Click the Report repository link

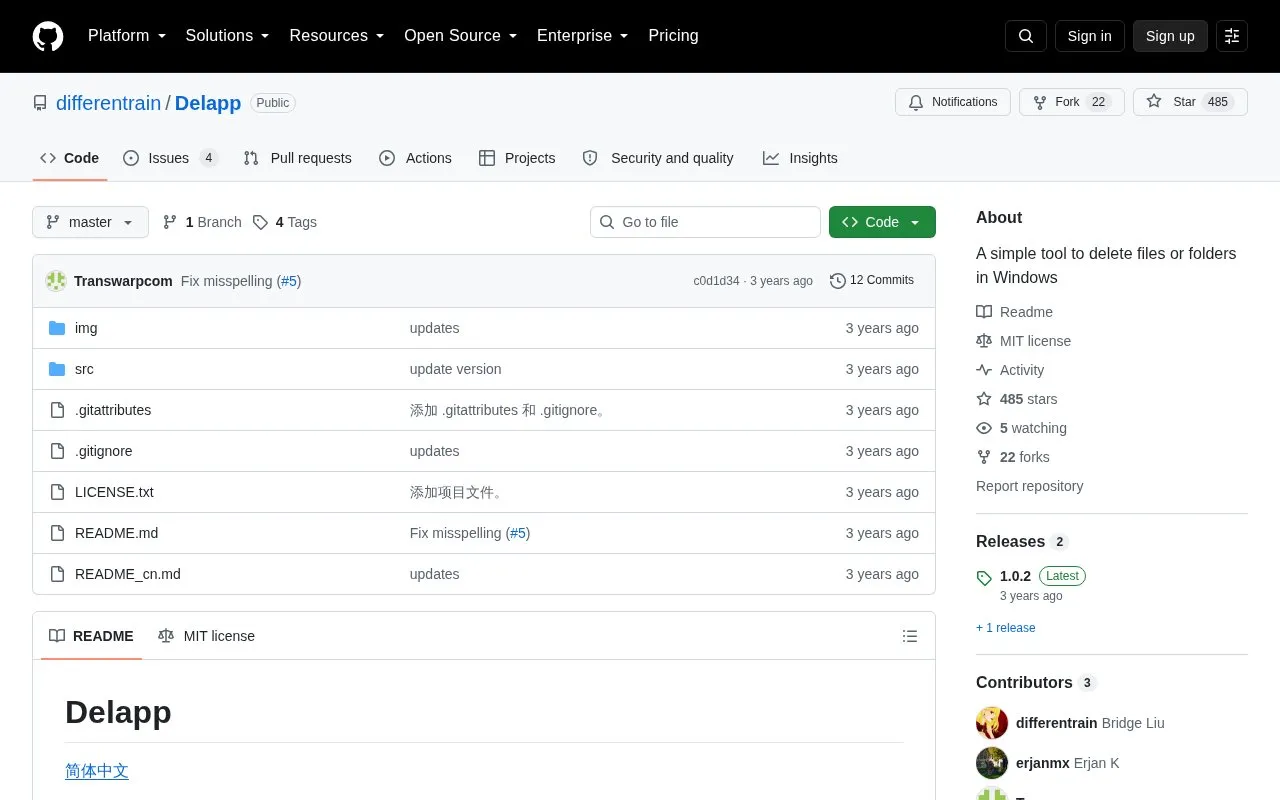(1030, 486)
